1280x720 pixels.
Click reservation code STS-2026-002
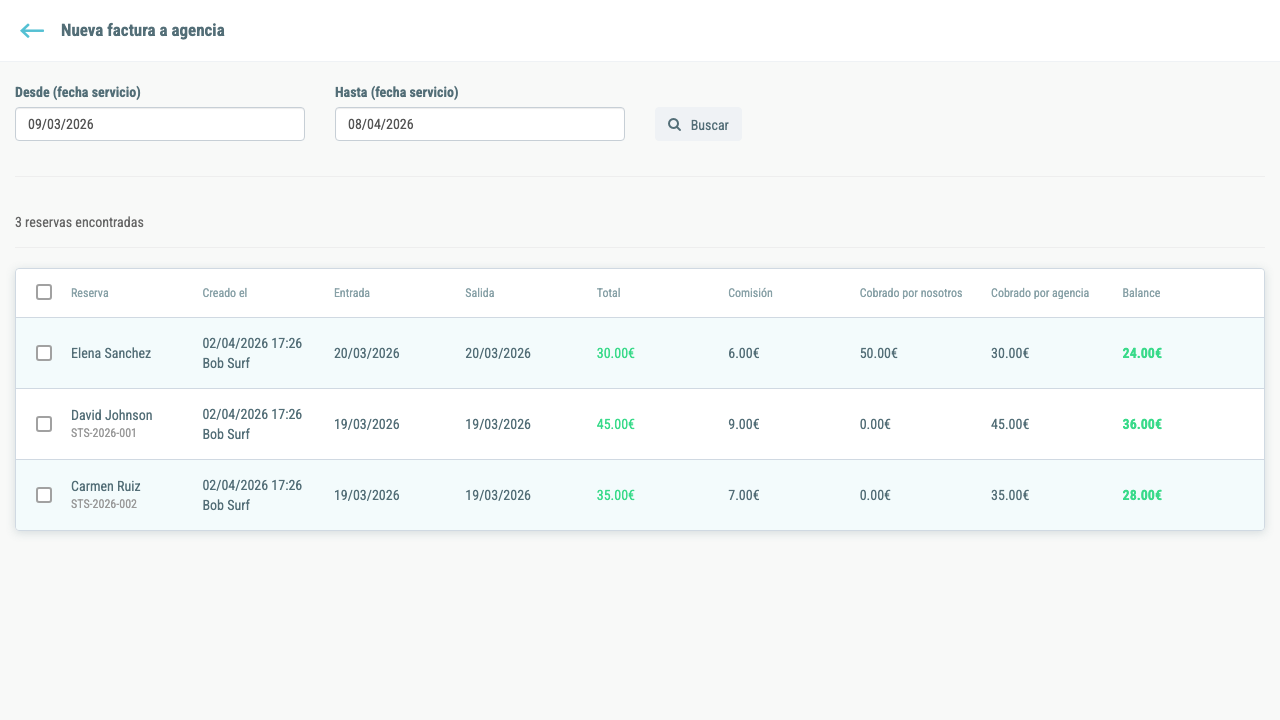click(104, 504)
